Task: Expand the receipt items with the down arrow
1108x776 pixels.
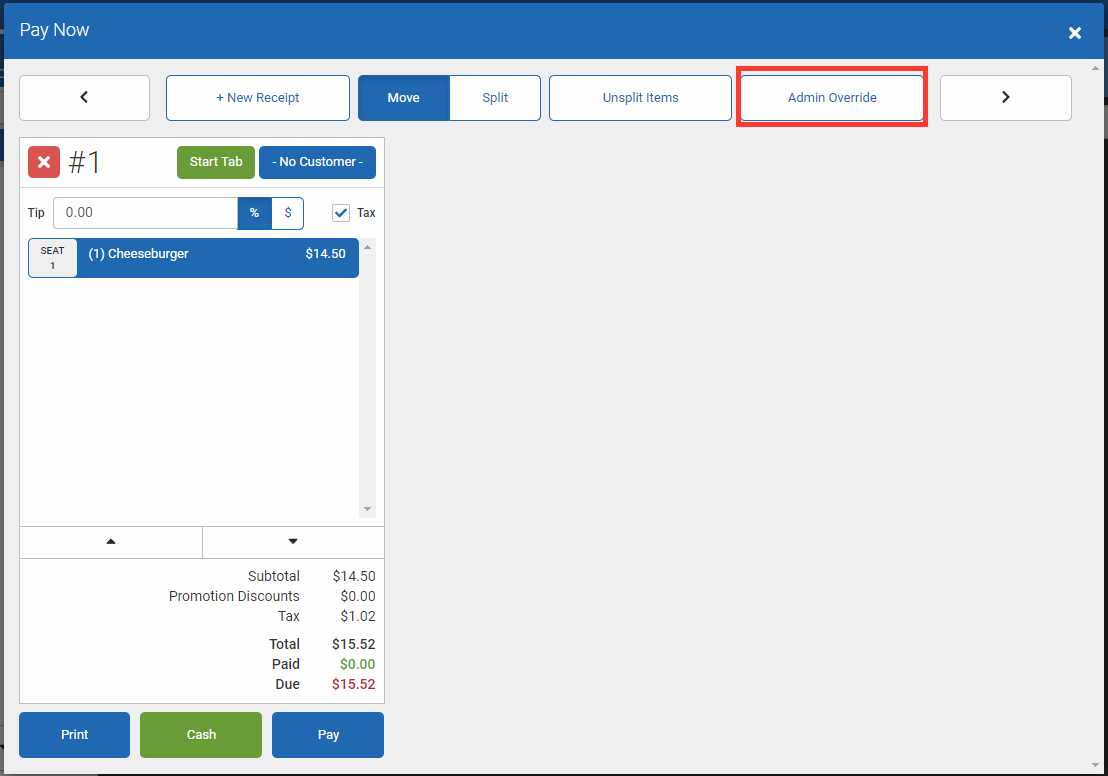Action: click(x=293, y=542)
